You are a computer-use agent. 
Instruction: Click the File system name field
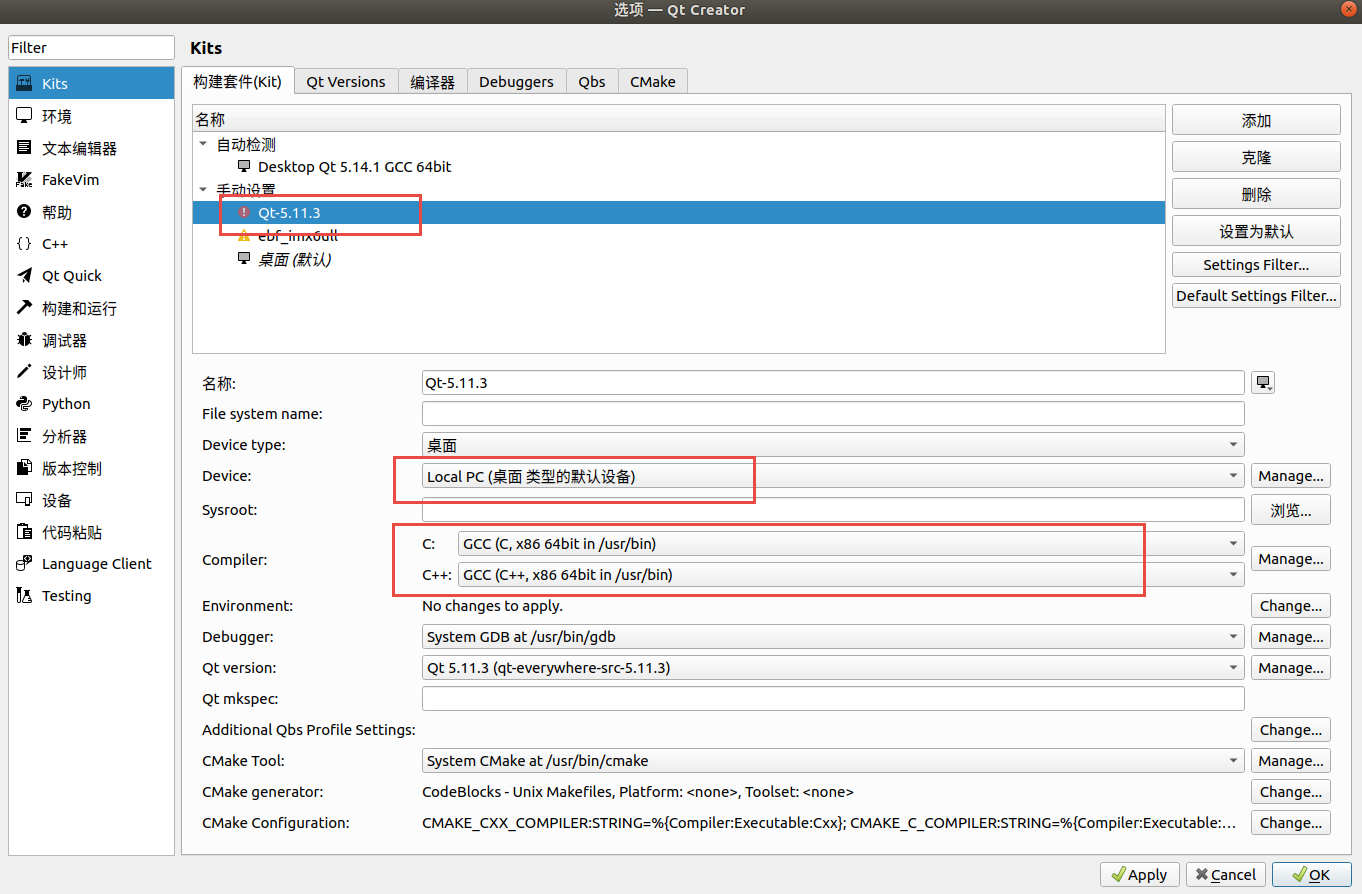pos(833,414)
